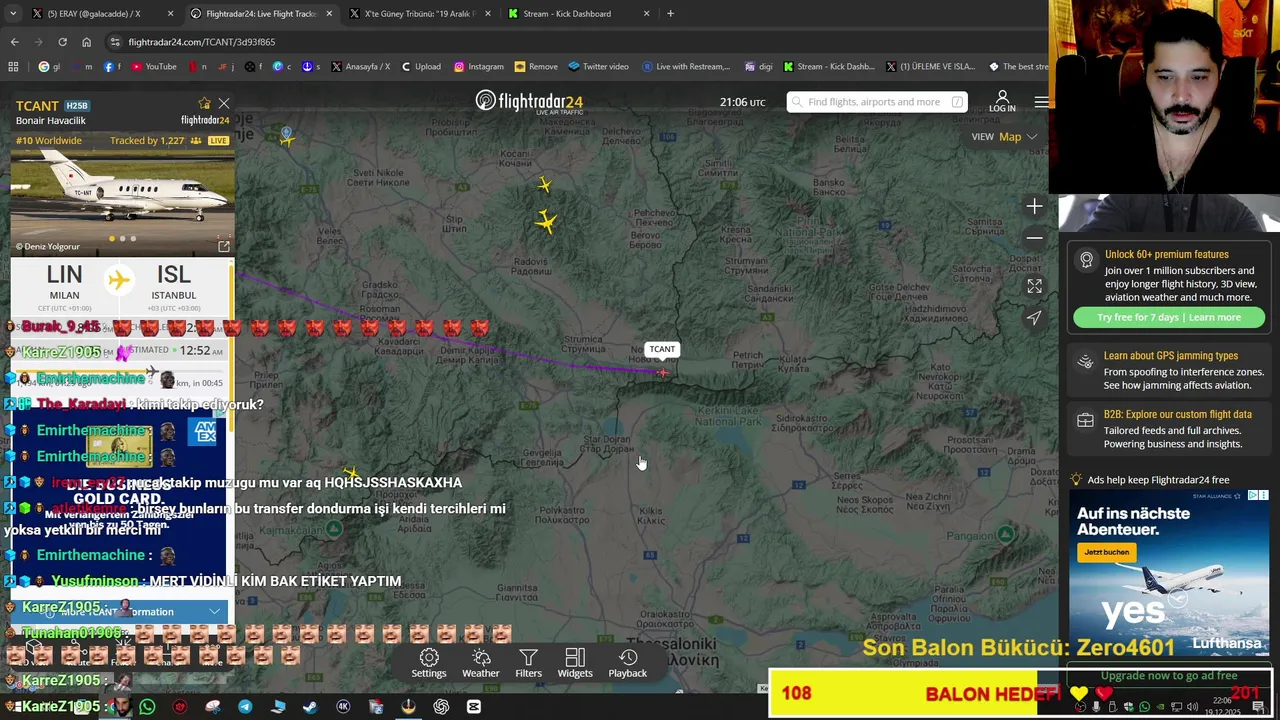Close the Flightradar24 browser tab
1280x720 pixels.
329,14
